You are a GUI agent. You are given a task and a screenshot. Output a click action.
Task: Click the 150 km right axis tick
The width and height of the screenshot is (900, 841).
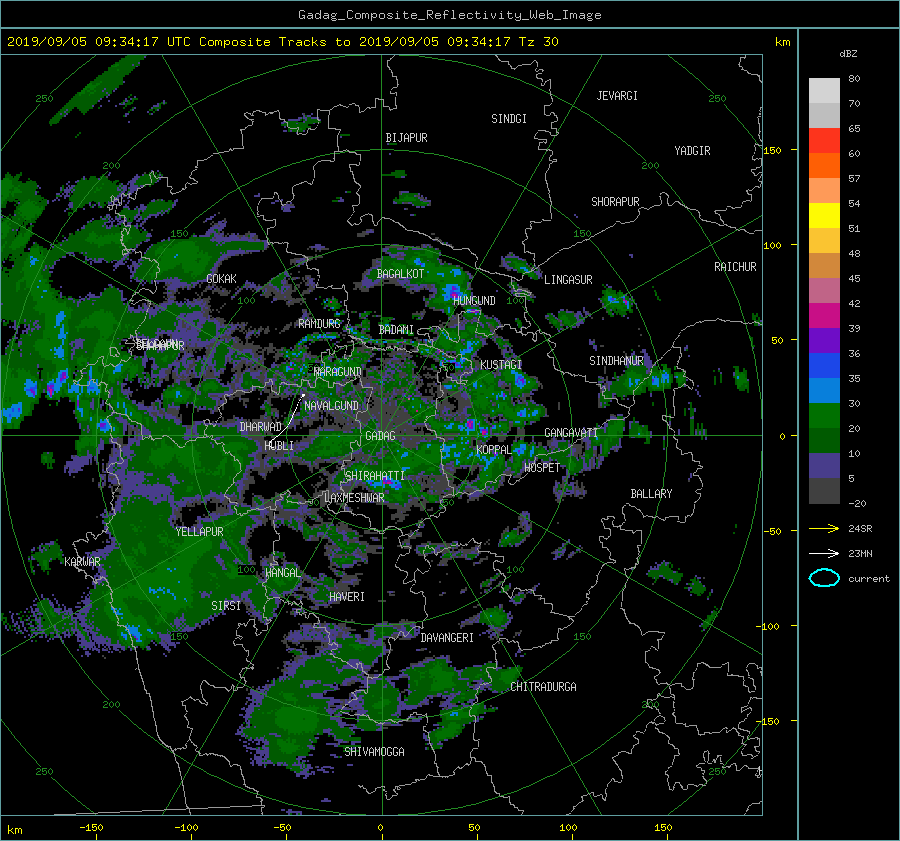pyautogui.click(x=773, y=150)
